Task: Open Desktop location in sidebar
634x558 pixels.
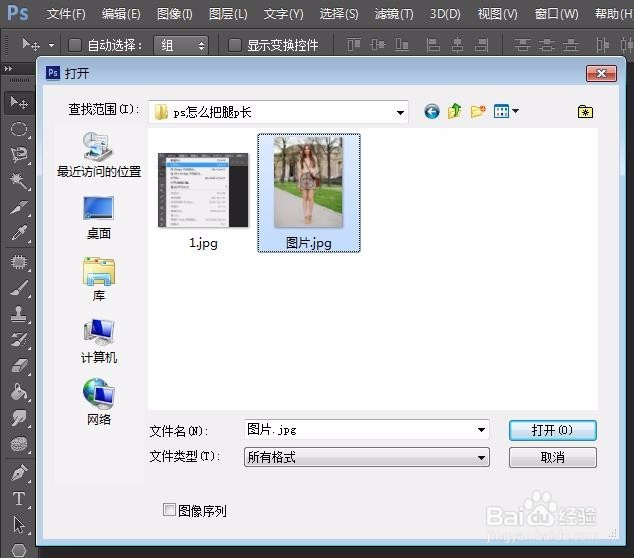Action: pos(99,218)
